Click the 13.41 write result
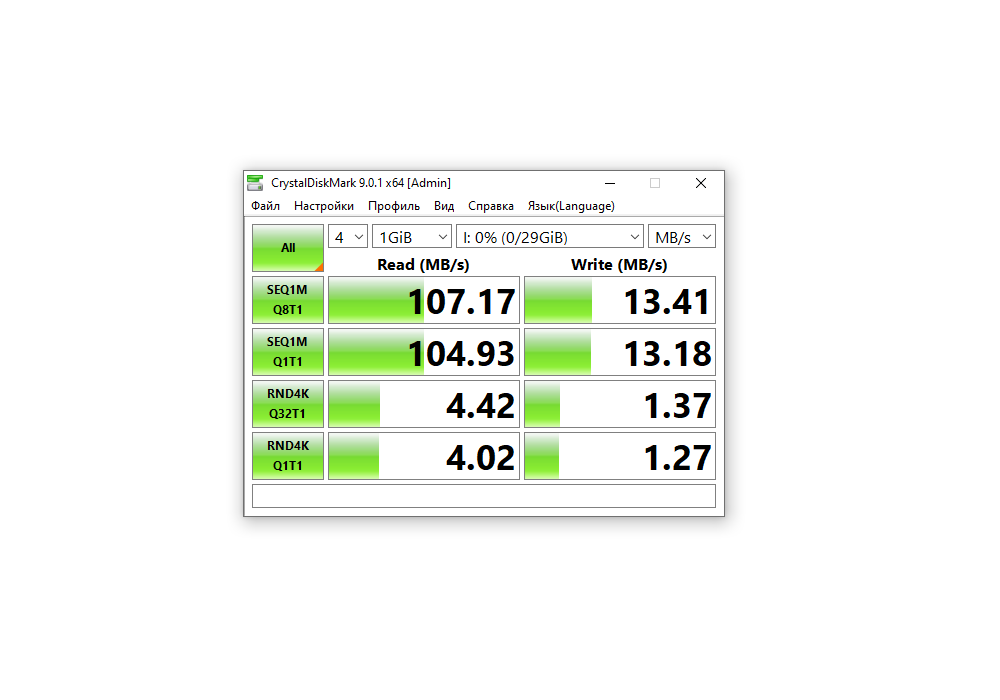Image resolution: width=1000 pixels, height=700 pixels. [x=620, y=300]
